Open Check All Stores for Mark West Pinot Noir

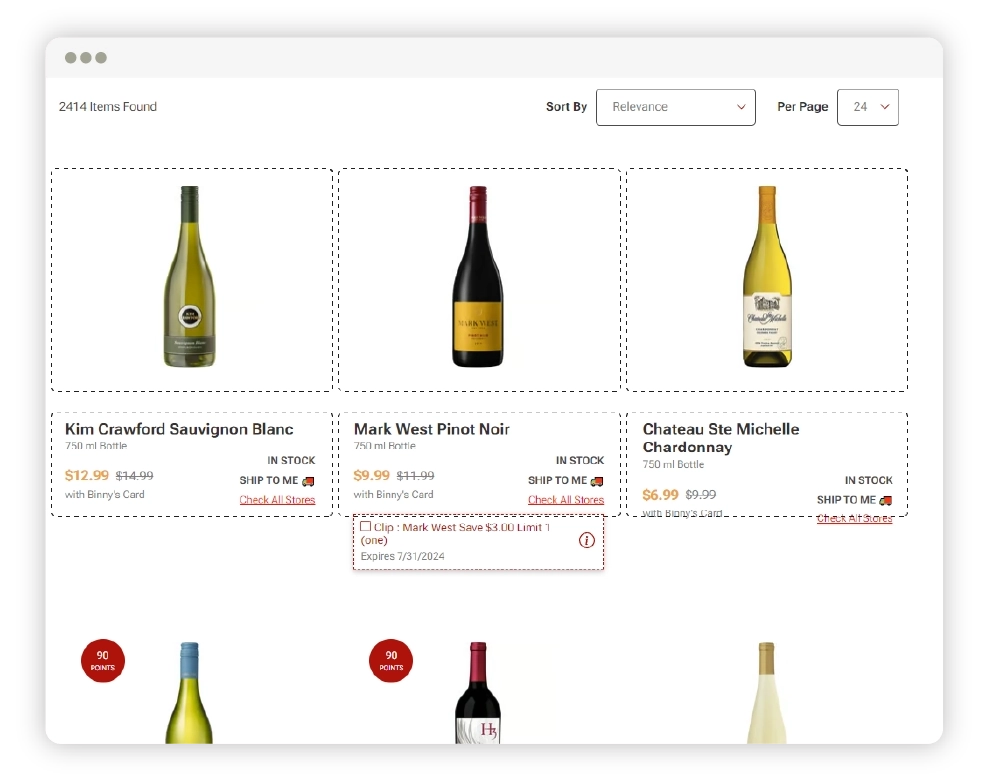[566, 500]
